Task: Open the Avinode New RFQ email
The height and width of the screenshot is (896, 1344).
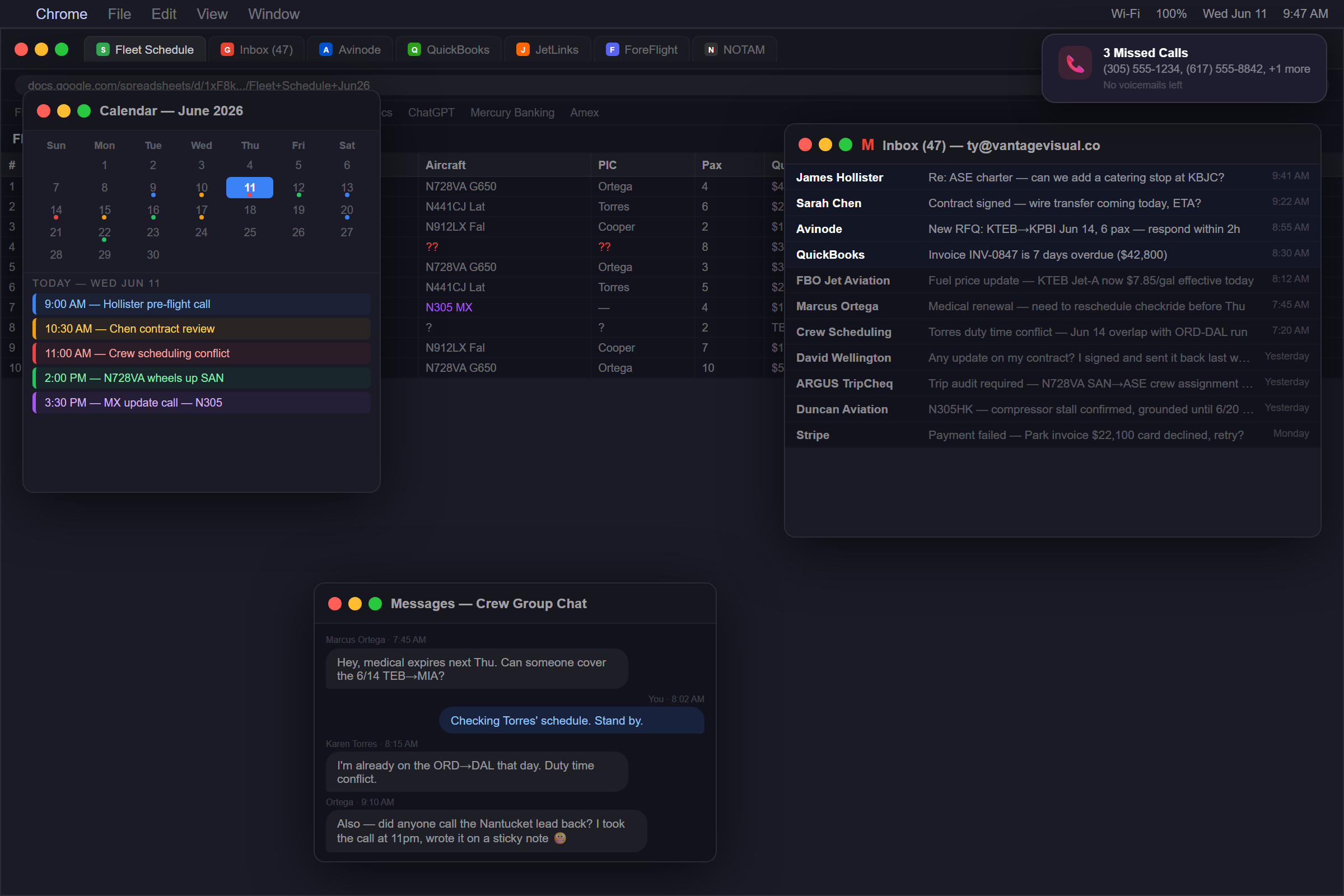Action: 1053,228
